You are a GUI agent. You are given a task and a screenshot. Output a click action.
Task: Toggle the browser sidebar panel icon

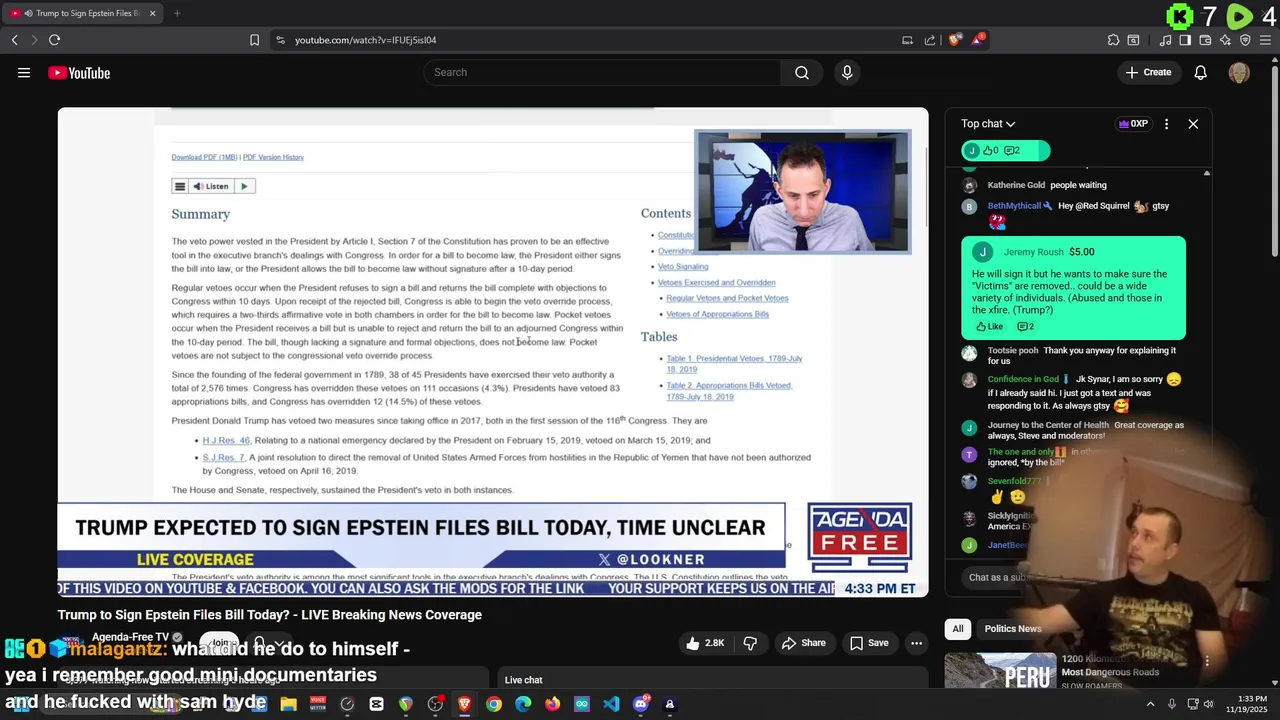(x=1185, y=40)
